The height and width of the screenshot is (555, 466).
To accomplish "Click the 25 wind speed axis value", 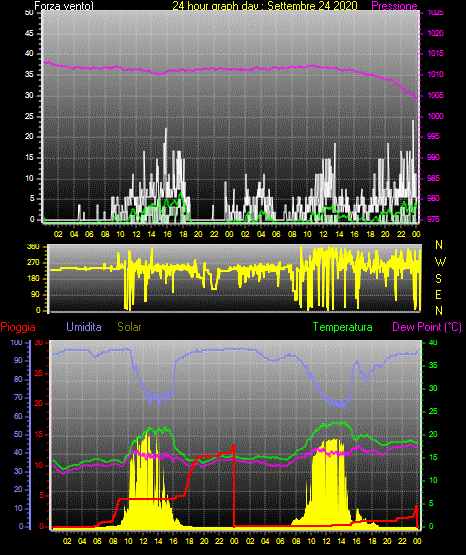I will point(29,116).
